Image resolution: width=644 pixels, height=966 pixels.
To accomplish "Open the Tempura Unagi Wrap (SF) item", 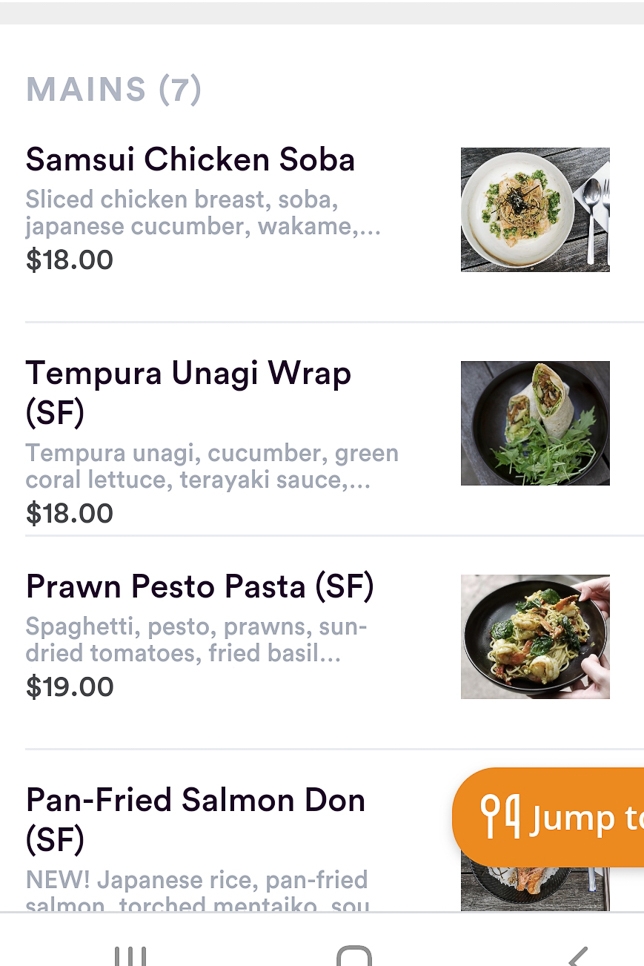I will (x=188, y=391).
